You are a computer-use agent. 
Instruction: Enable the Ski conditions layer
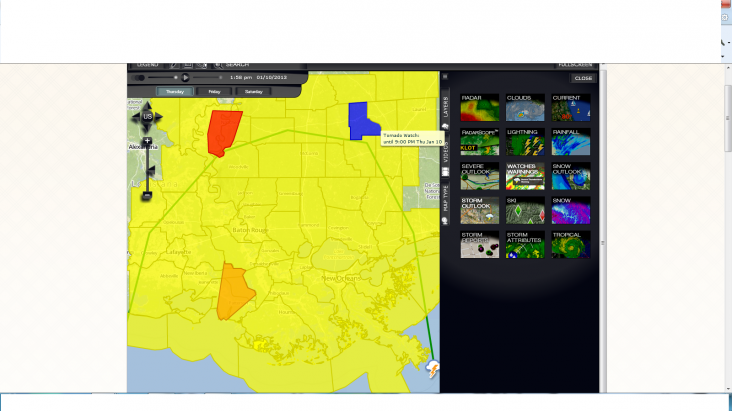[525, 210]
